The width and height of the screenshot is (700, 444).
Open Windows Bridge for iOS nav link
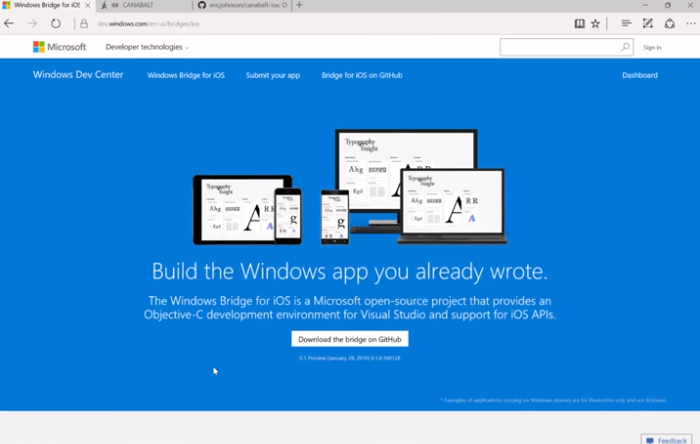coord(186,75)
